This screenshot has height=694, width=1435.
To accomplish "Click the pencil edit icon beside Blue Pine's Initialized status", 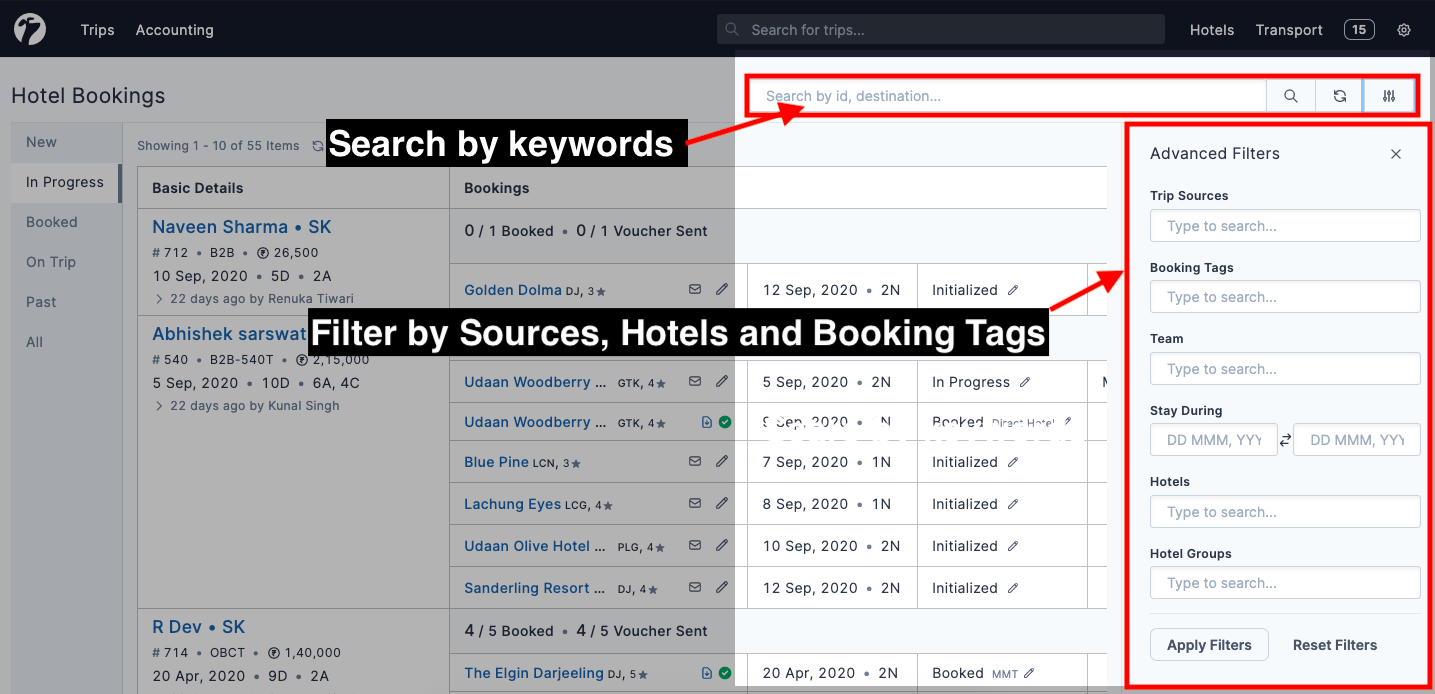I will click(1013, 461).
